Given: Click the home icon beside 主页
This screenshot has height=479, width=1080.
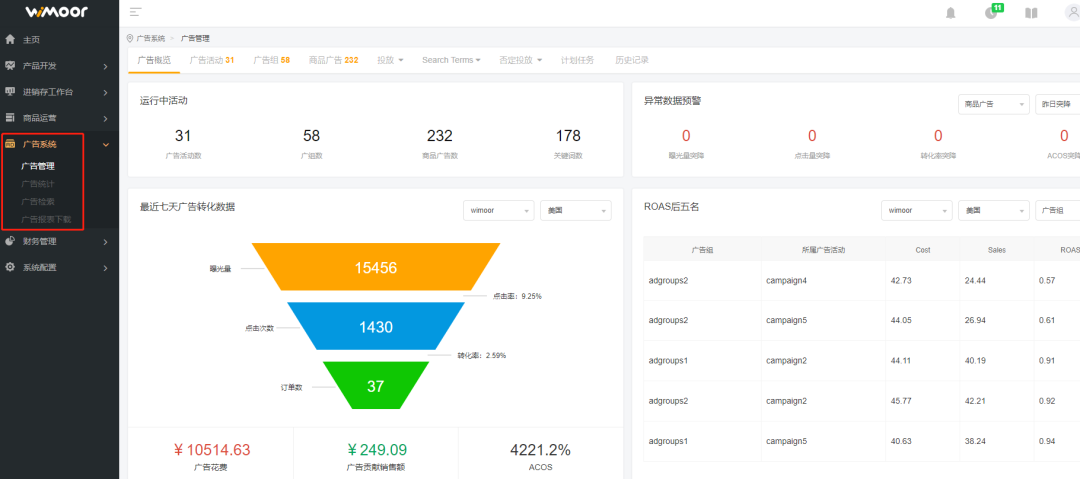Looking at the screenshot, I should pos(10,39).
